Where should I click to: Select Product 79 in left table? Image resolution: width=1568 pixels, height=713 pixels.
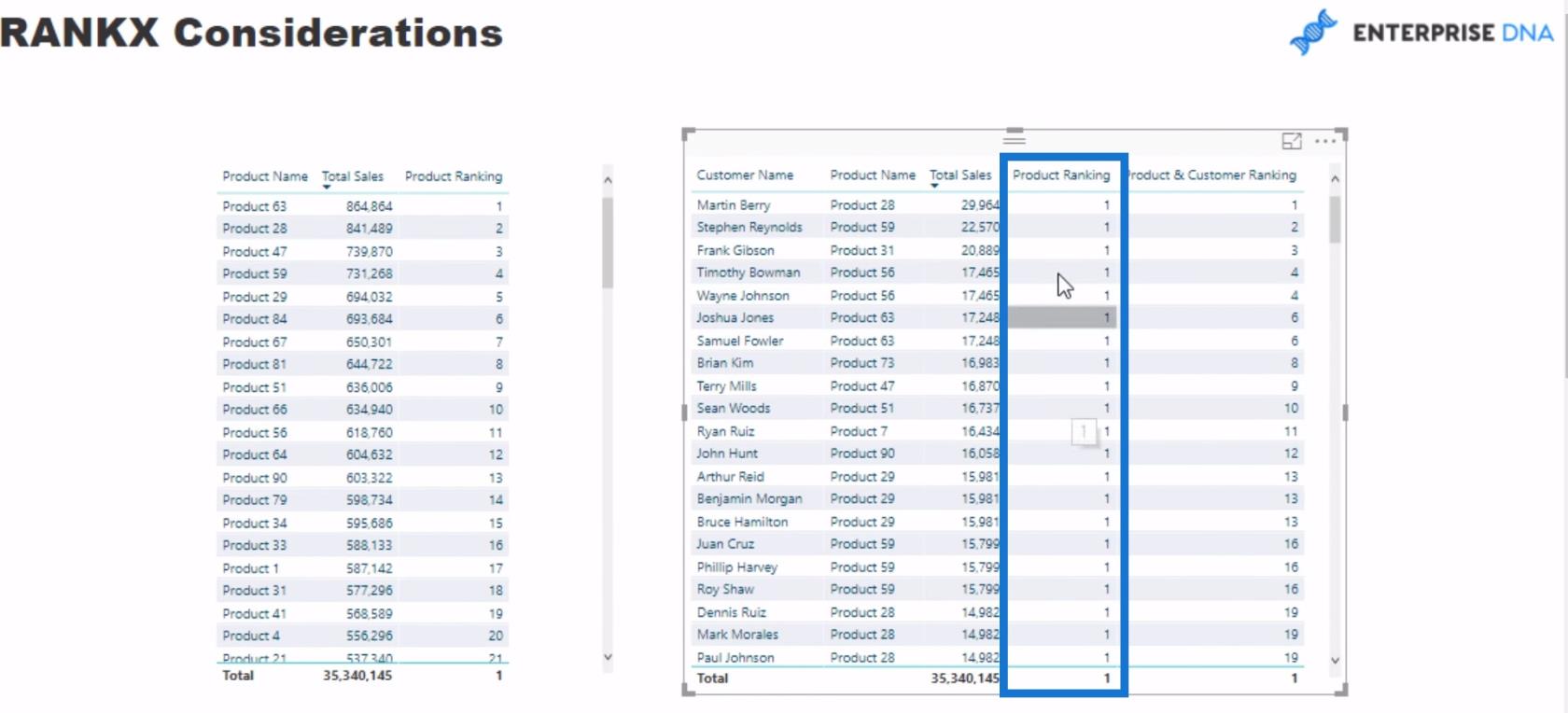coord(255,500)
